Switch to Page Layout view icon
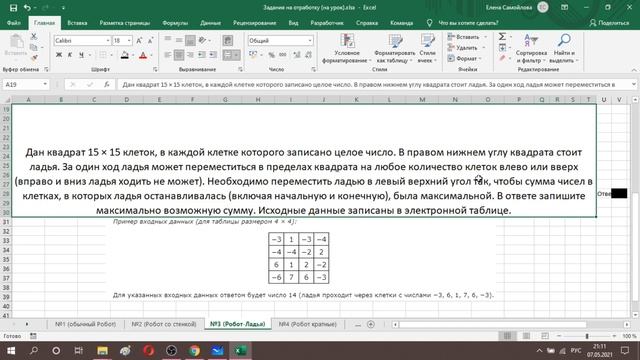Image resolution: width=640 pixels, height=360 pixels. pos(526,336)
